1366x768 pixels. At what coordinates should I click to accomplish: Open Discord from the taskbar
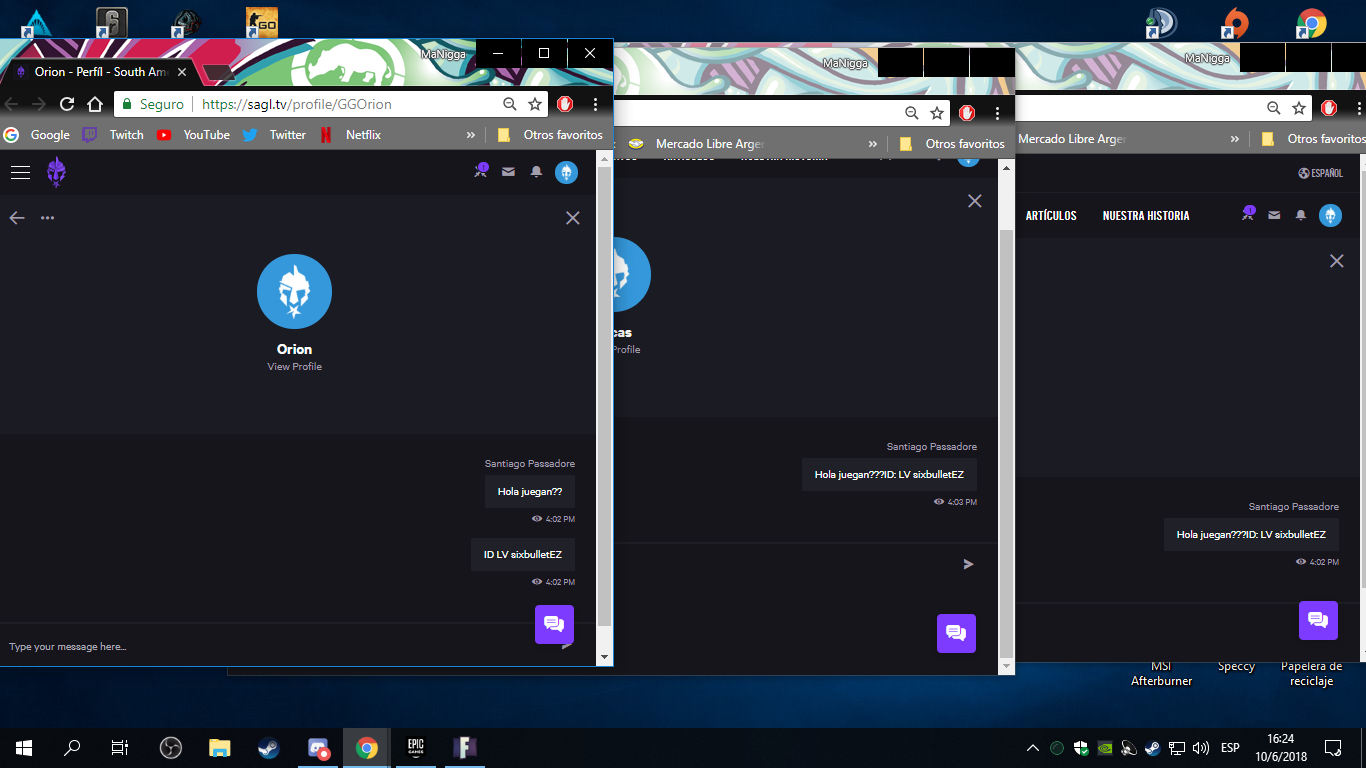coord(318,748)
